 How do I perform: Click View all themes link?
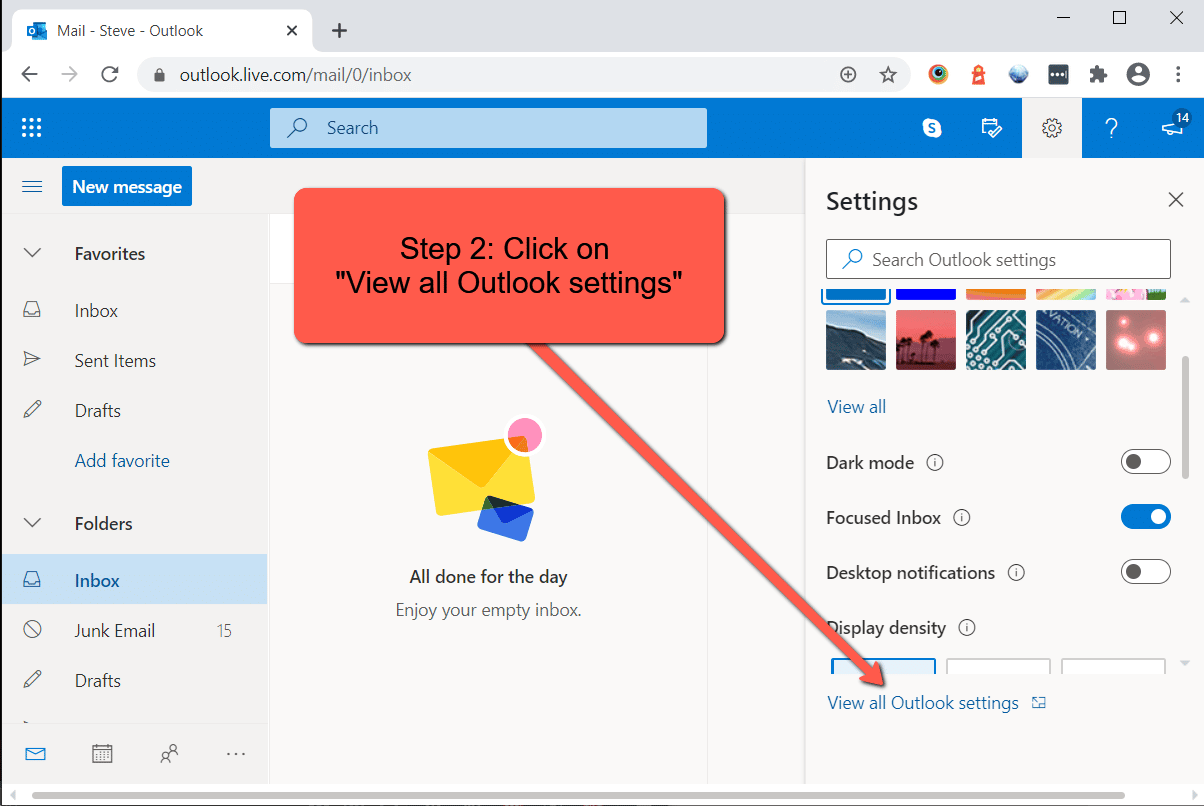click(x=857, y=407)
